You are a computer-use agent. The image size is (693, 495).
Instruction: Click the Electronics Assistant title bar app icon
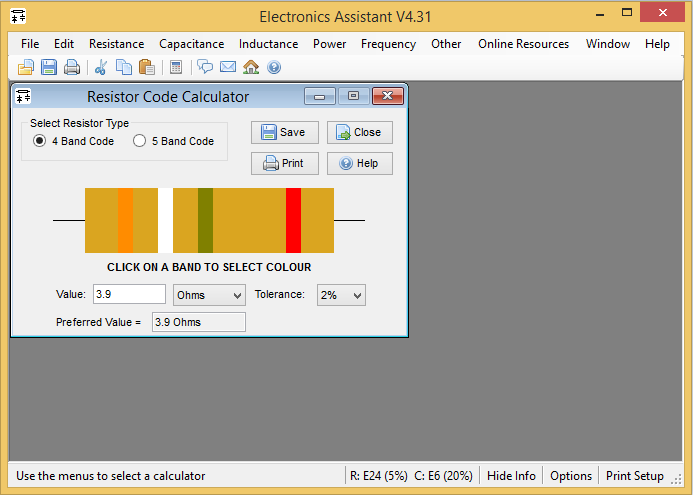click(18, 16)
